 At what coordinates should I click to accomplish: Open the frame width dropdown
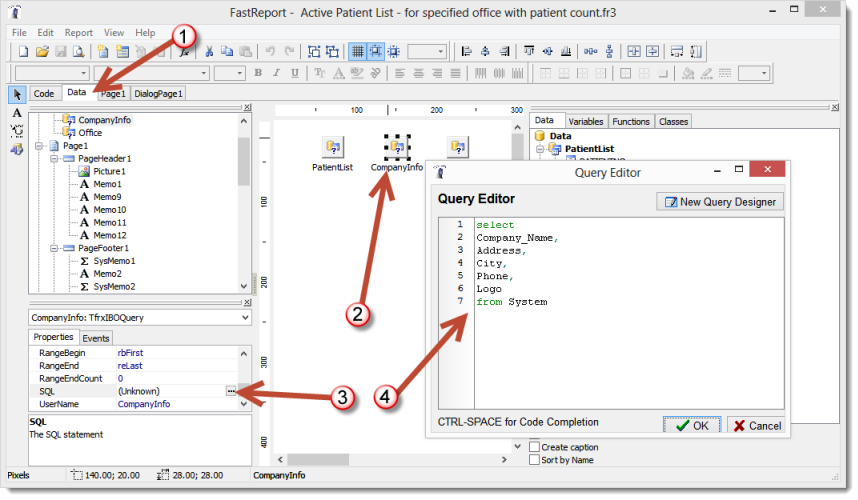click(764, 73)
